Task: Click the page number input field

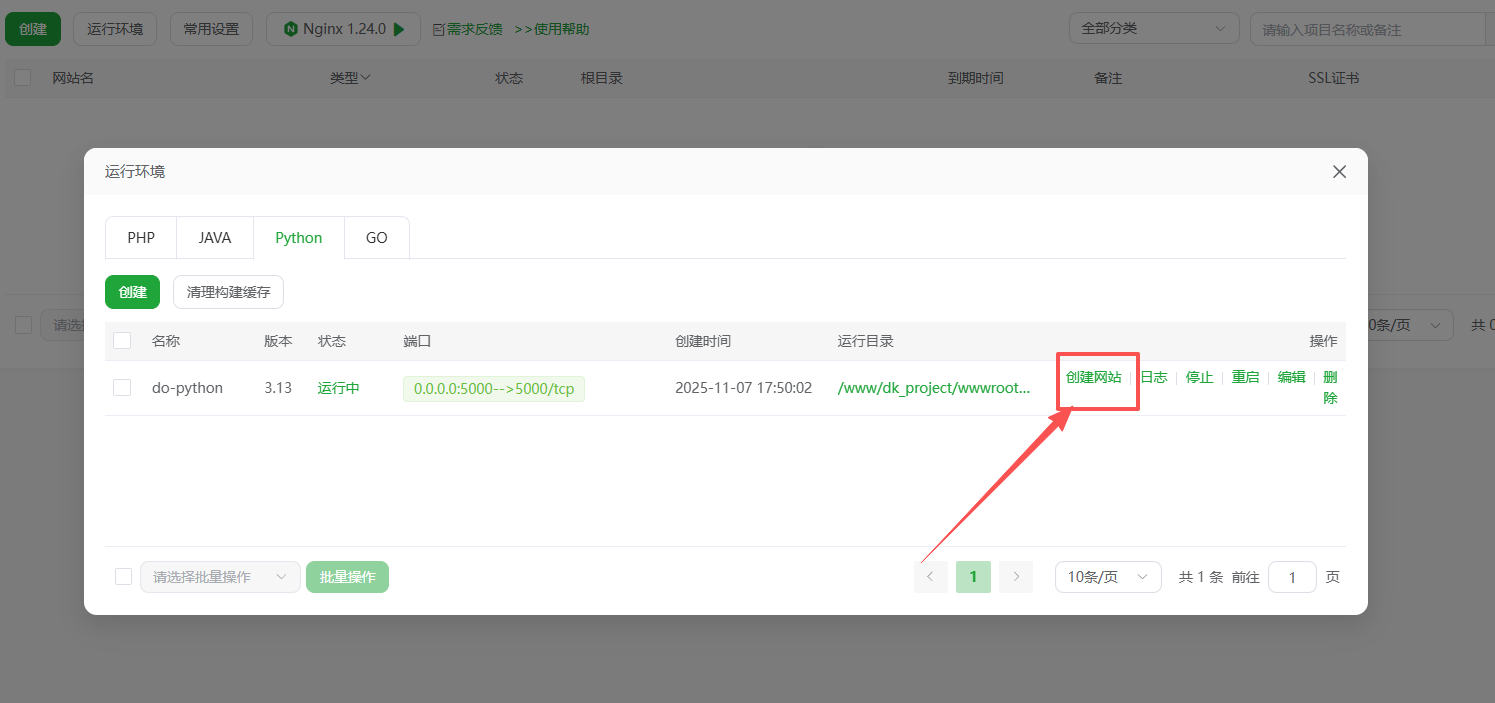Action: tap(1292, 577)
